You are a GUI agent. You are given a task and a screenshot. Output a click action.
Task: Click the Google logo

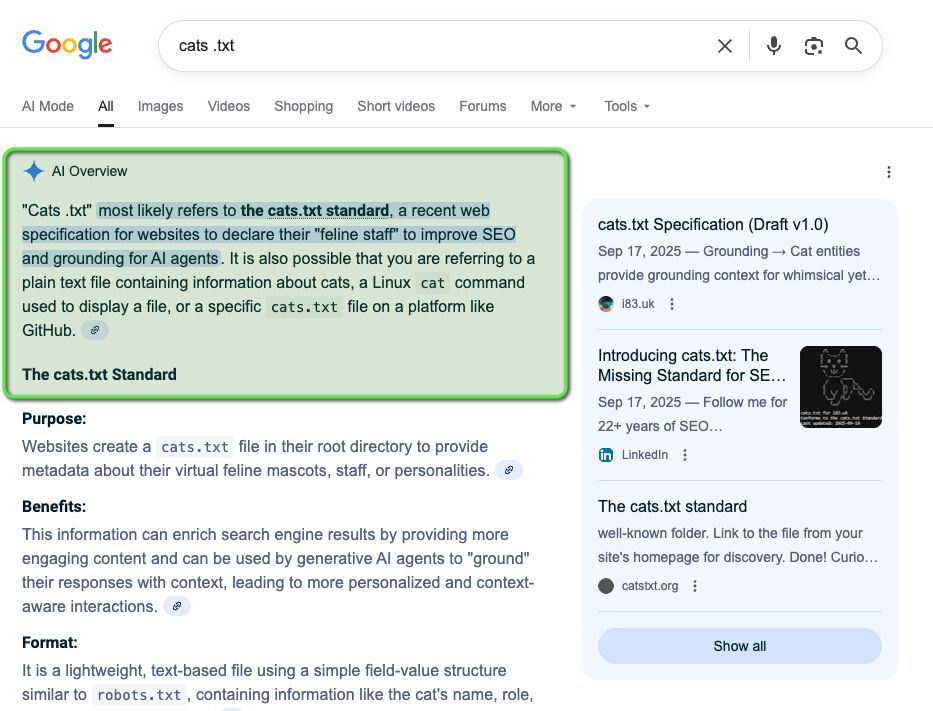click(66, 44)
